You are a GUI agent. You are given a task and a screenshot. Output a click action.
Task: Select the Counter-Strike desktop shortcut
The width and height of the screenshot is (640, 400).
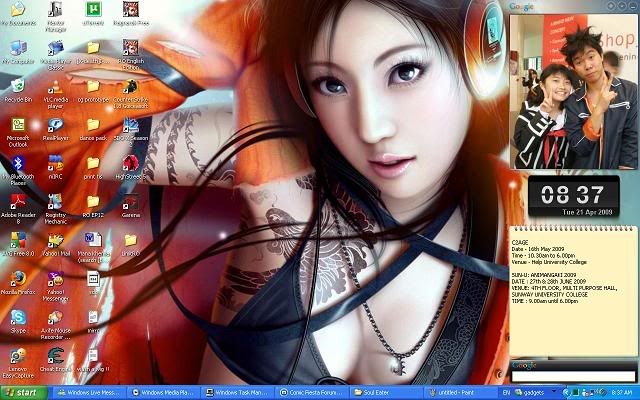coord(131,93)
